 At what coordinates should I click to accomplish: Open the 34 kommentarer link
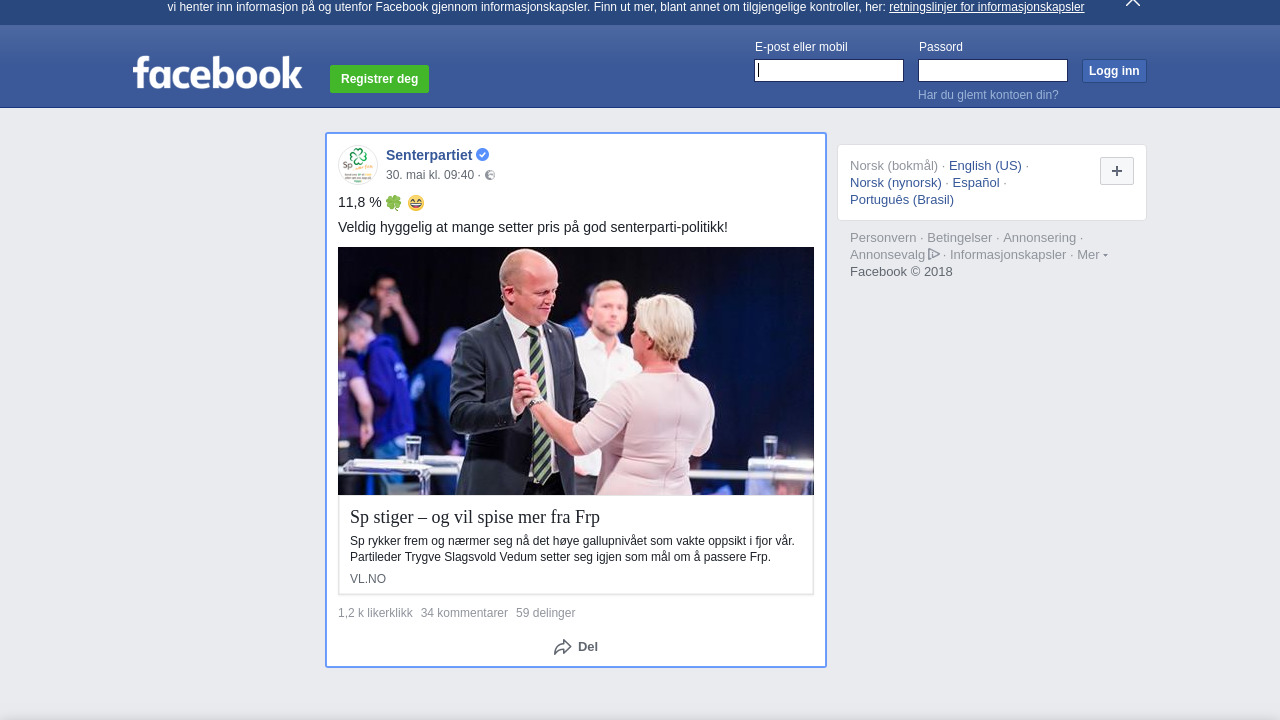click(x=464, y=613)
